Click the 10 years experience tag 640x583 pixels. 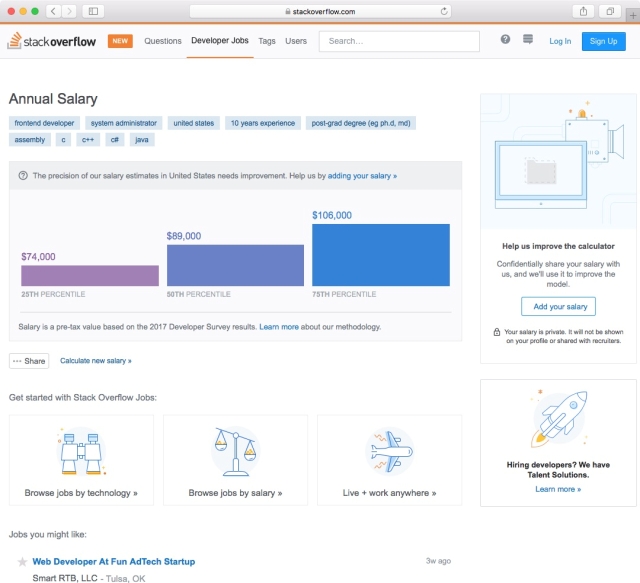[x=263, y=123]
